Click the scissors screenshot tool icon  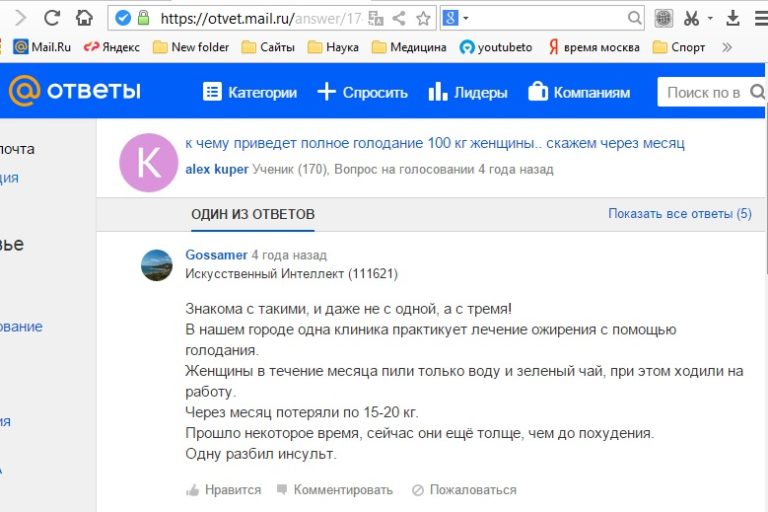click(x=692, y=19)
